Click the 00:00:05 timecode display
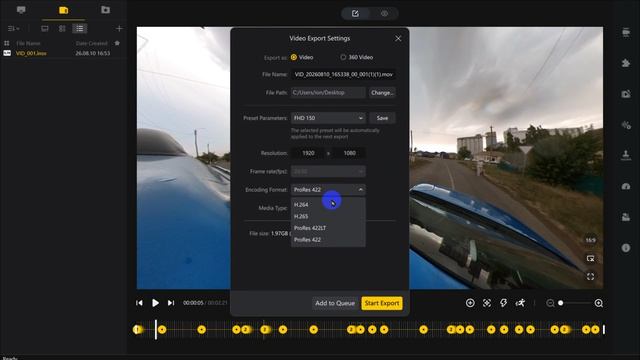This screenshot has width=640, height=360. tap(193, 303)
